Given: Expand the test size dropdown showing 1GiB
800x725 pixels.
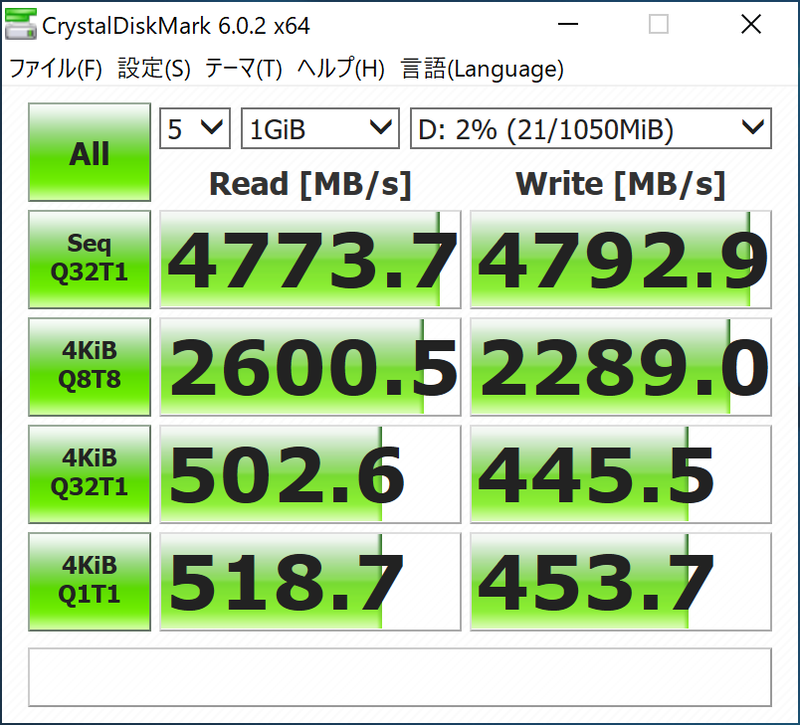Looking at the screenshot, I should [x=320, y=129].
